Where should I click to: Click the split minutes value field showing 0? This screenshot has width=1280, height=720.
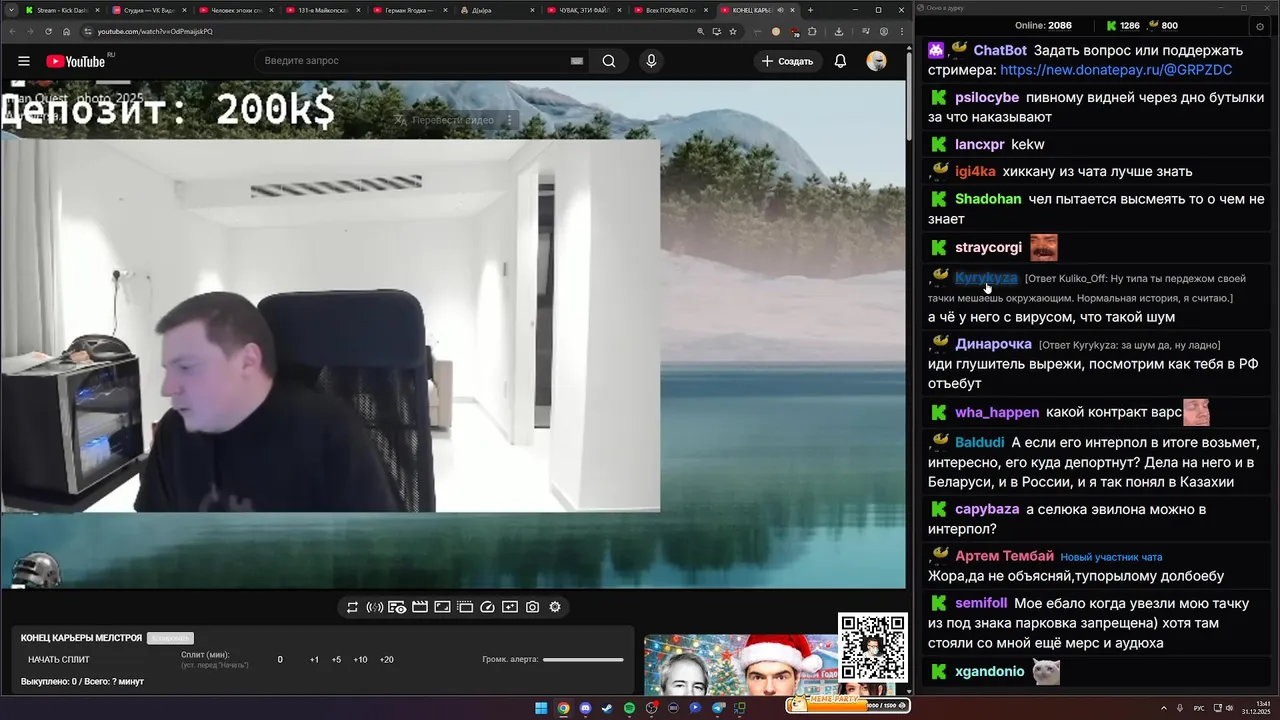[x=280, y=659]
